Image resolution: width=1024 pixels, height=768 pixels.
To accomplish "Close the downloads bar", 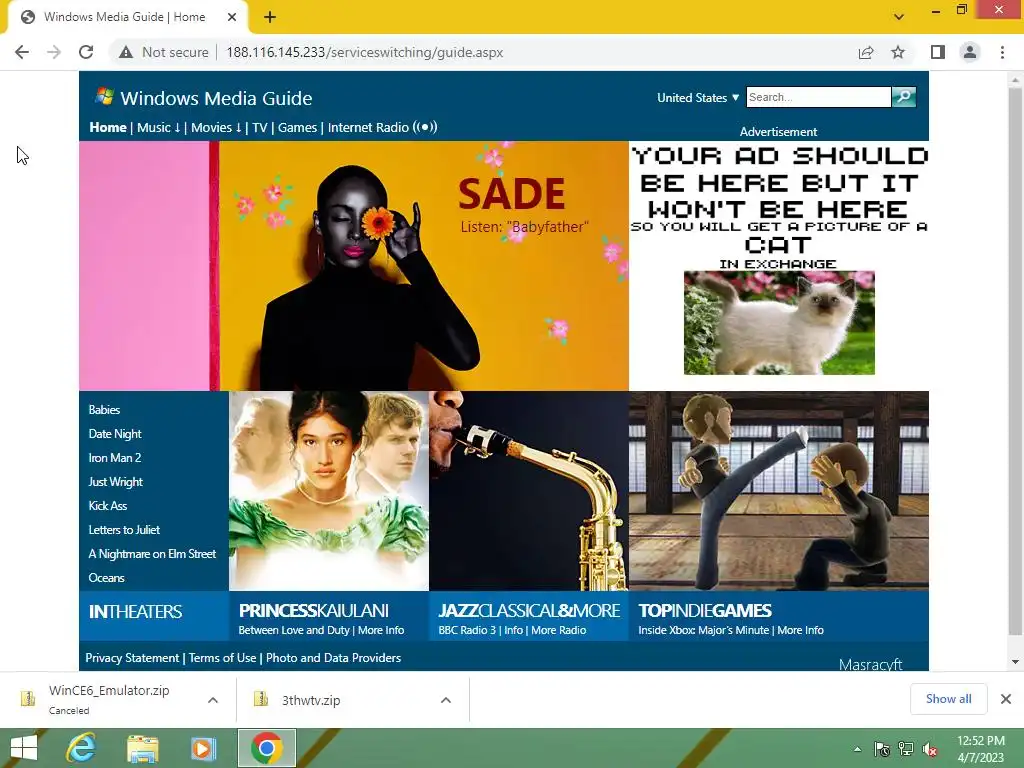I will 1006,699.
